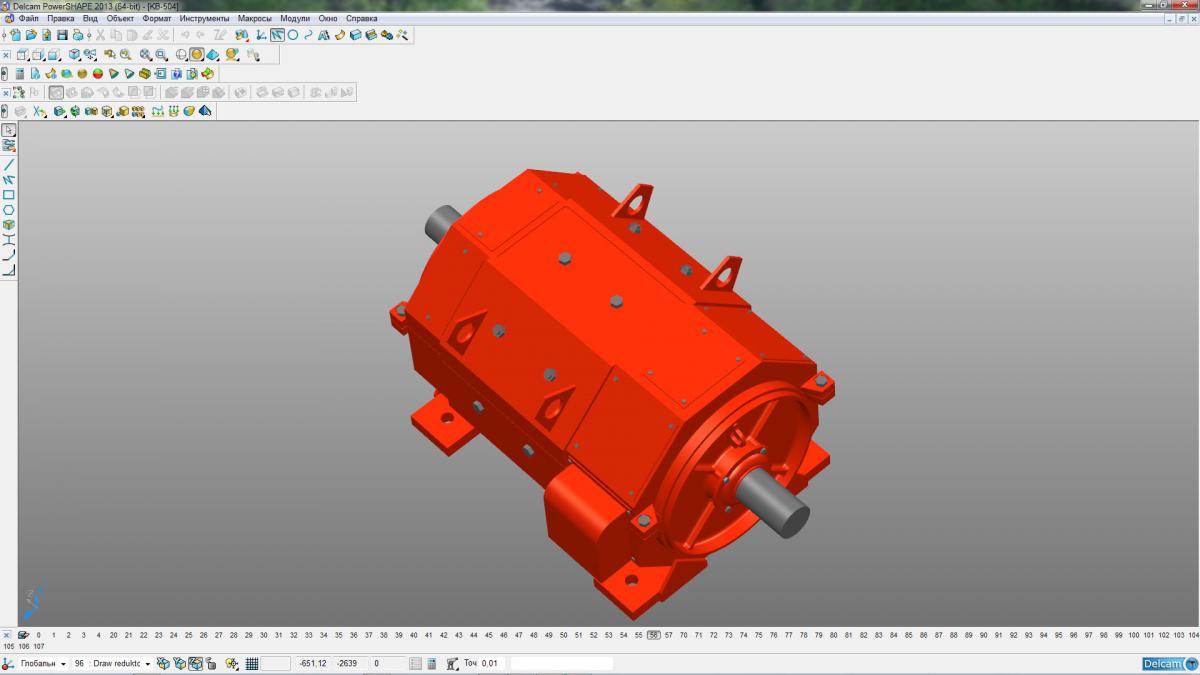Click the angled chamfer tool at the bottom of the left toolbar
This screenshot has width=1200, height=675.
click(9, 270)
